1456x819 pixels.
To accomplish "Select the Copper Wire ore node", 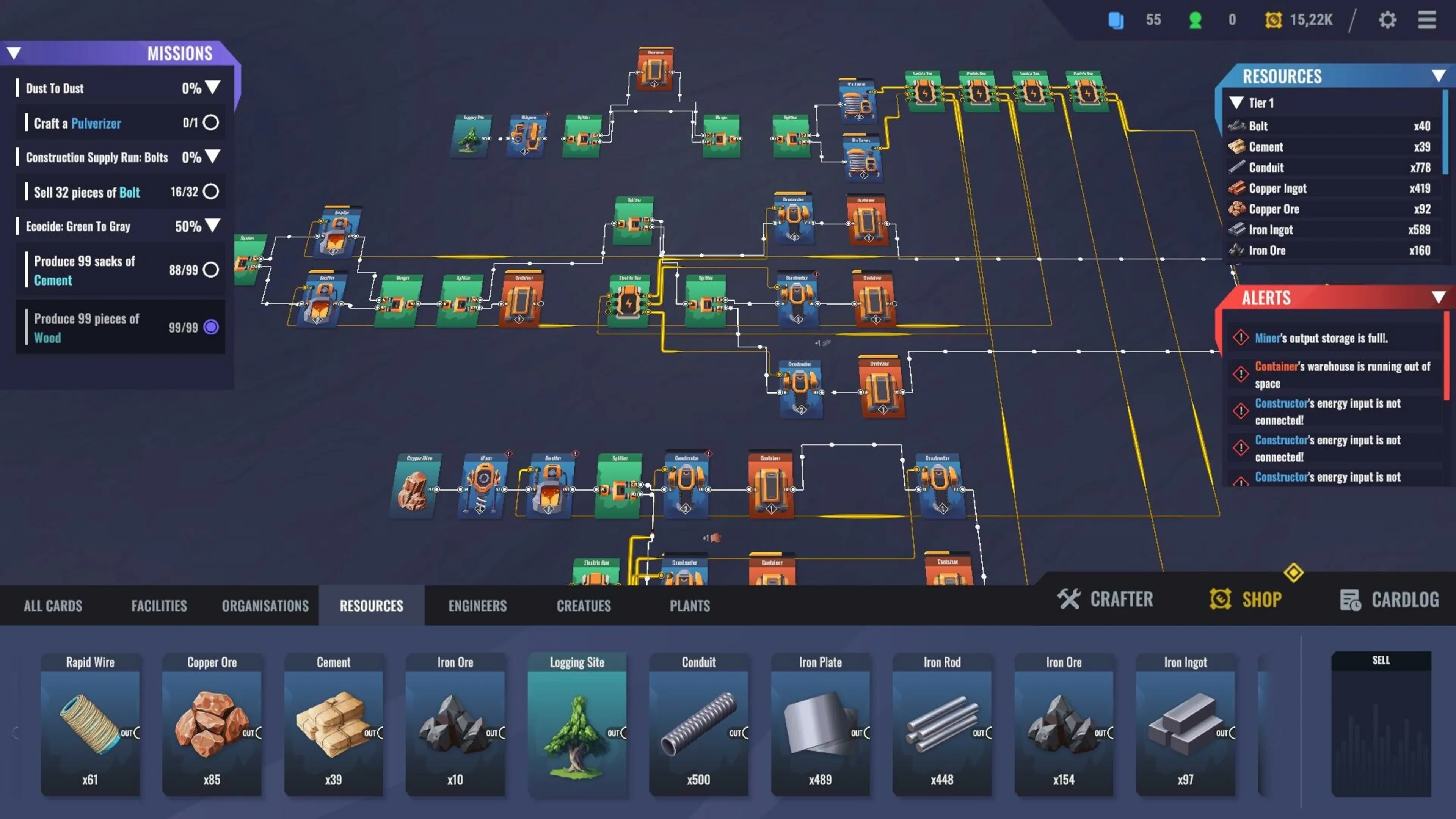I will point(415,487).
